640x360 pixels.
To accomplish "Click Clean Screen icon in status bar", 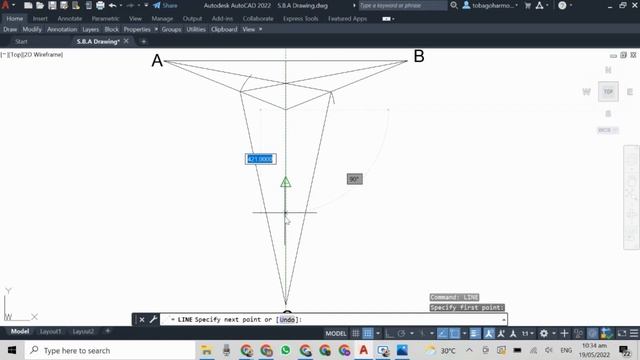I will click(x=622, y=333).
